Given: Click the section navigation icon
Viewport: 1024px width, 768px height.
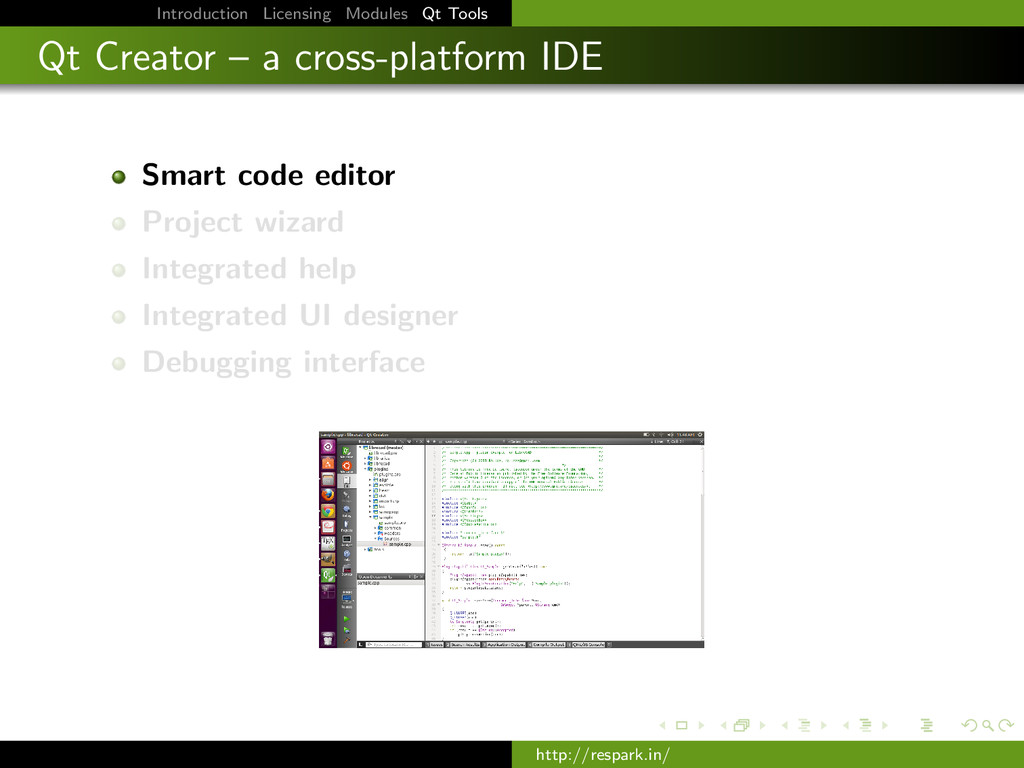Looking at the screenshot, I should click(x=865, y=725).
